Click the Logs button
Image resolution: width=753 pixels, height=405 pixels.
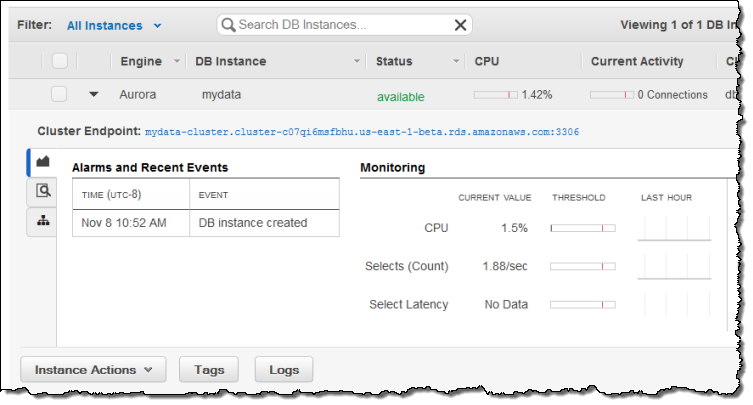284,369
